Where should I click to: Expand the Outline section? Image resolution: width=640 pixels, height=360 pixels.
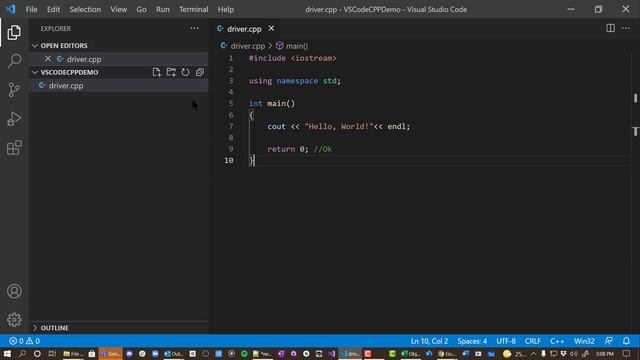pyautogui.click(x=35, y=328)
